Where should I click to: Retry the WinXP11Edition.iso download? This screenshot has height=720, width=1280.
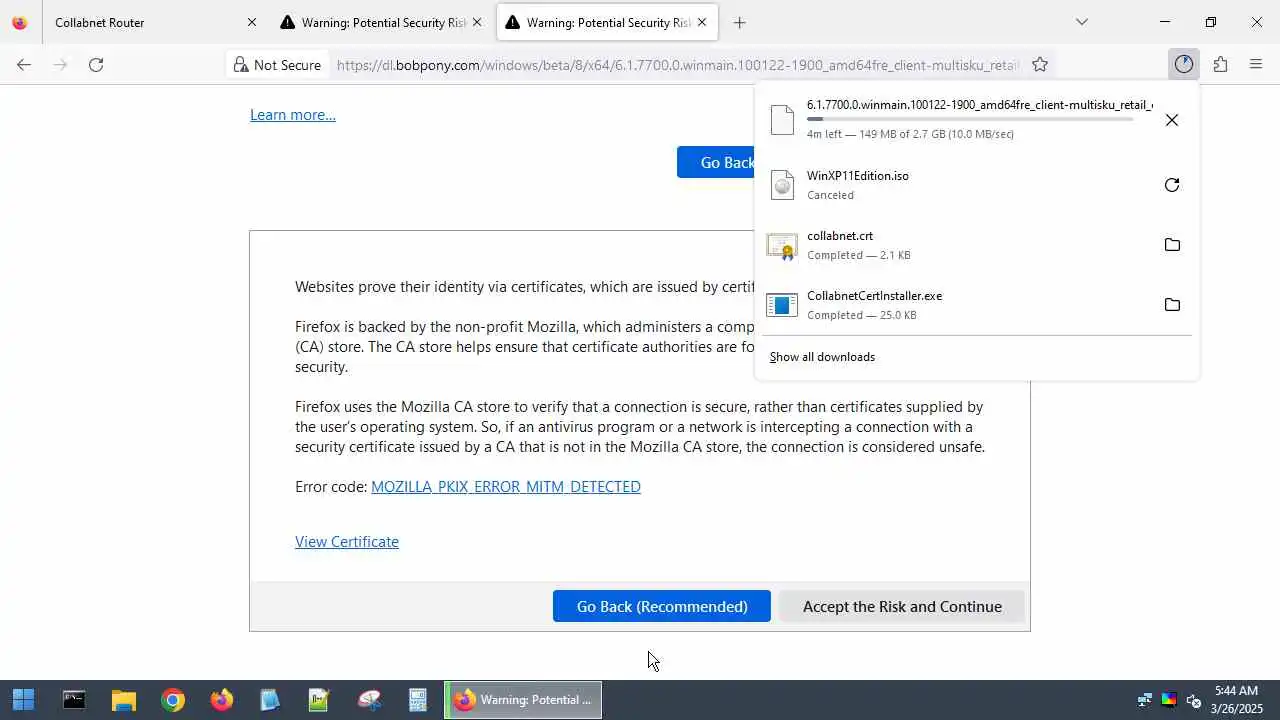[1172, 185]
